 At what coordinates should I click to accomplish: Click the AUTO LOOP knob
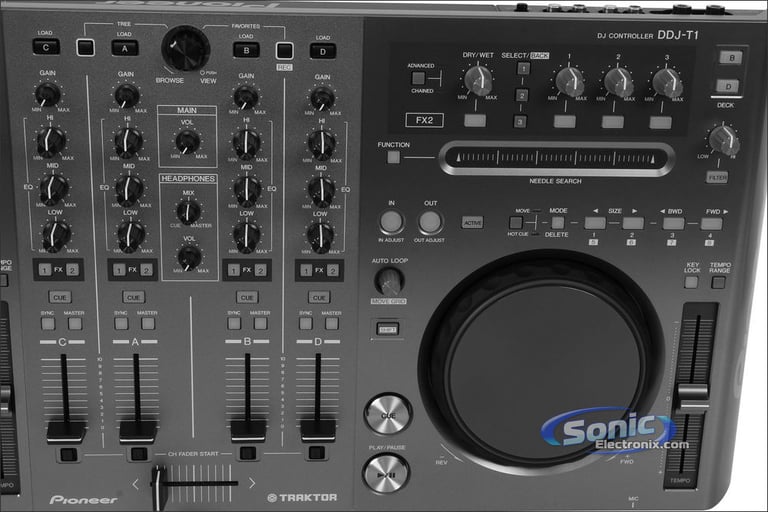tap(389, 281)
